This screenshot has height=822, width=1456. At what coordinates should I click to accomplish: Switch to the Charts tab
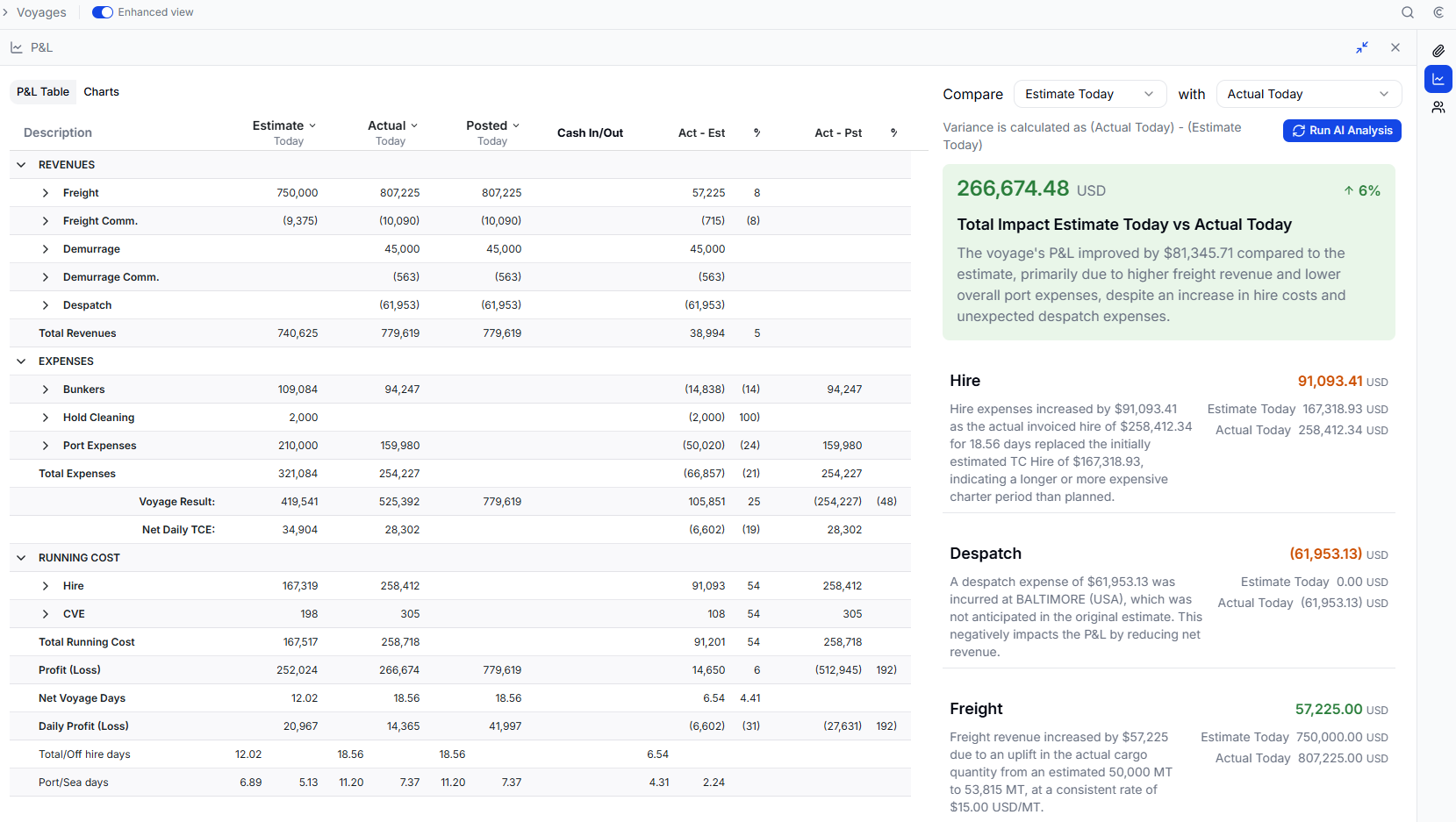click(x=101, y=91)
